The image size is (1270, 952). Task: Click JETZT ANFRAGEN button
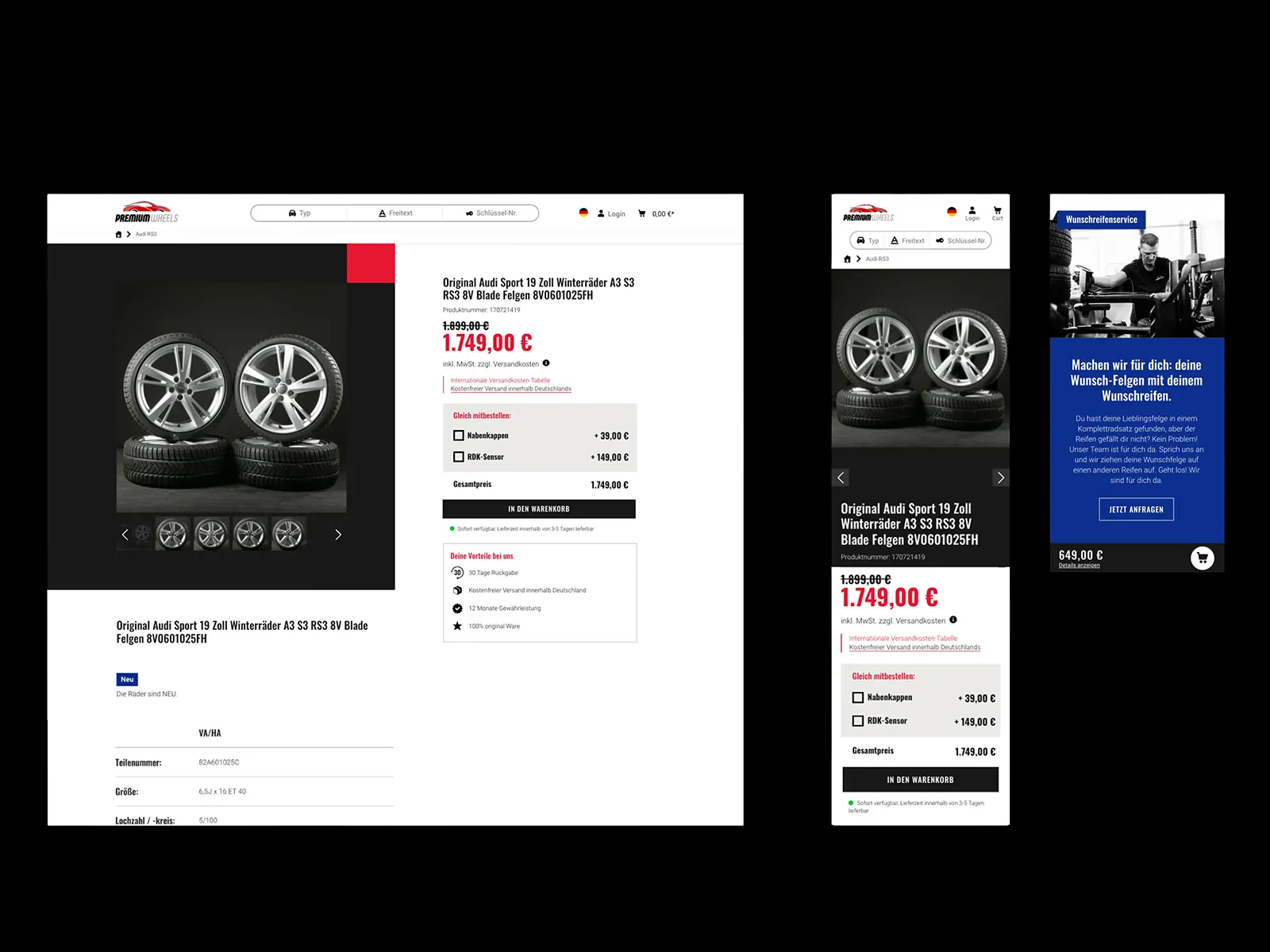coord(1137,509)
